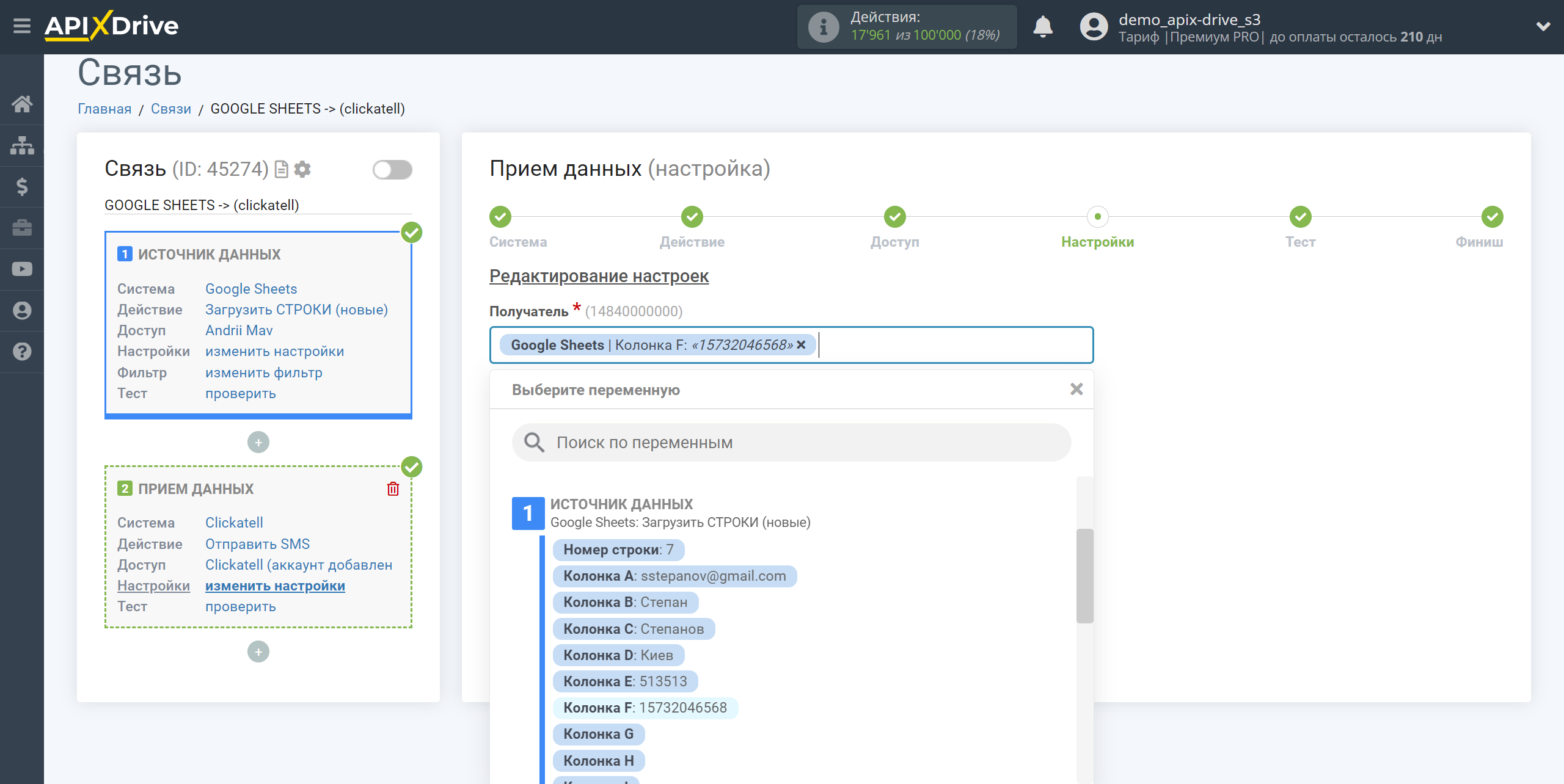1564x784 pixels.
Task: Click inside the recipient input field
Action: coord(791,345)
